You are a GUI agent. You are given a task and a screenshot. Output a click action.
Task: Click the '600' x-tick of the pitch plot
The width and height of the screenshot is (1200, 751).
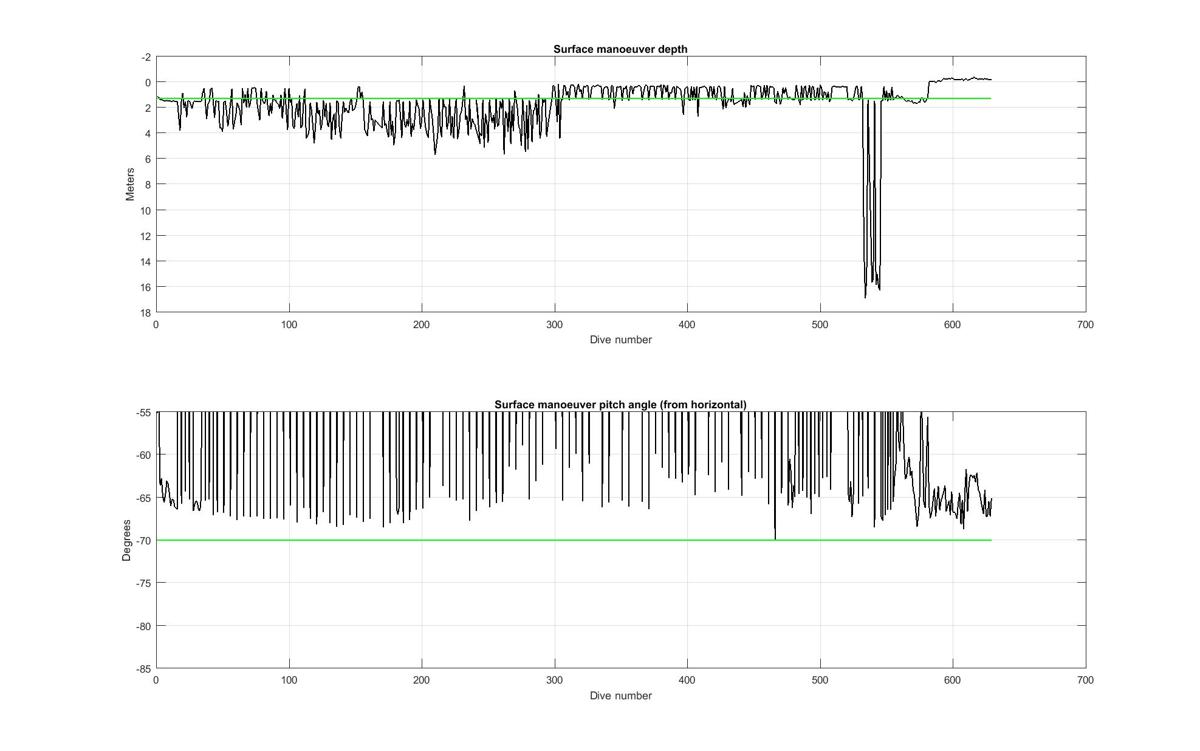coord(953,680)
